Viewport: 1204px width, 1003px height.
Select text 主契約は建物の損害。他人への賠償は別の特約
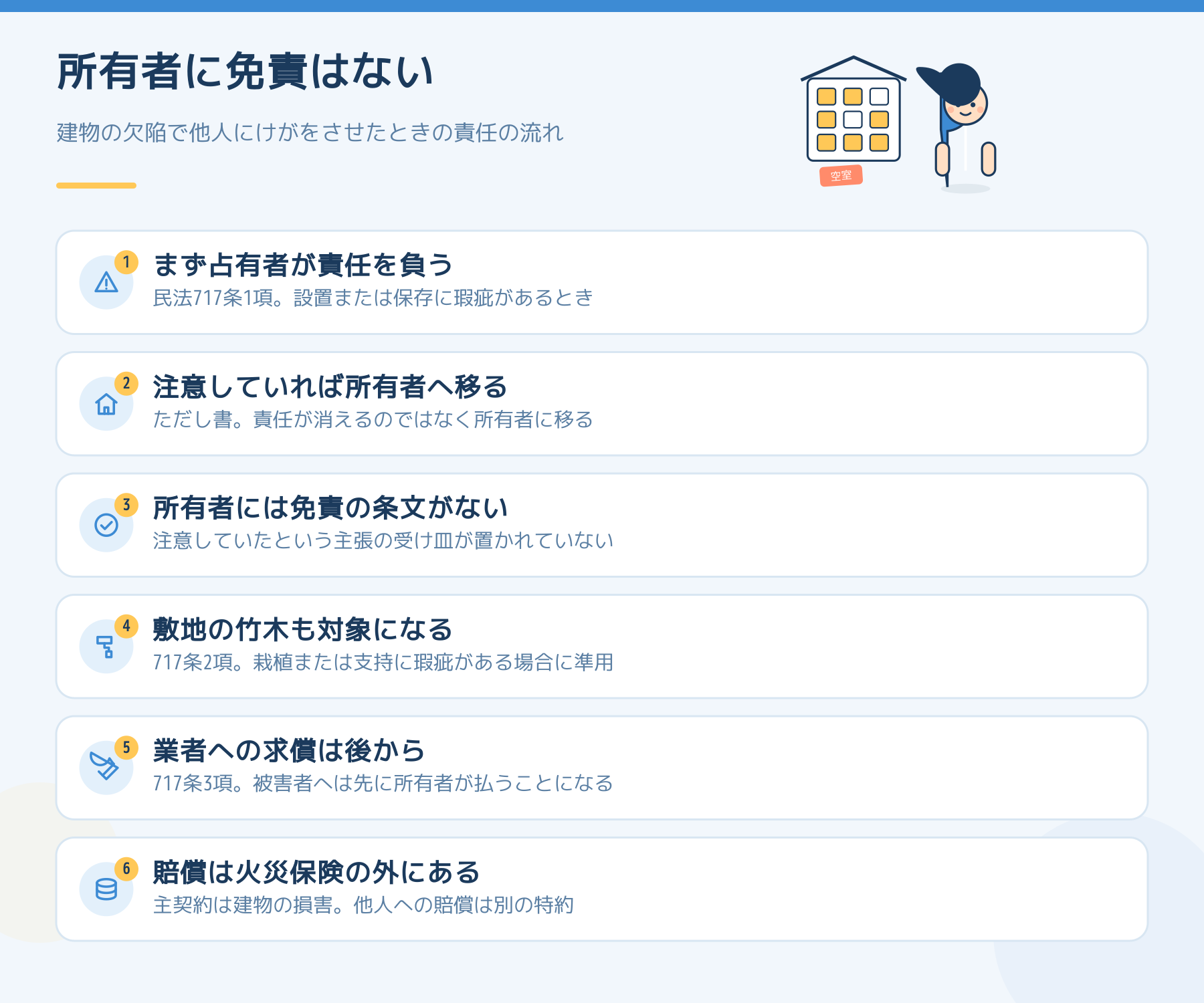coord(363,905)
